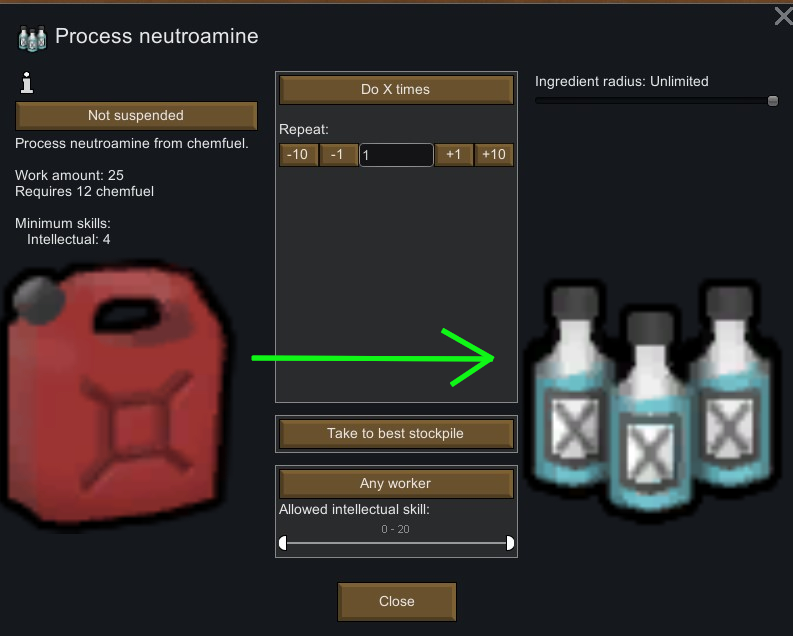Click the minimum intellectual skill slider handle
Viewport: 793px width, 636px height.
[x=283, y=543]
